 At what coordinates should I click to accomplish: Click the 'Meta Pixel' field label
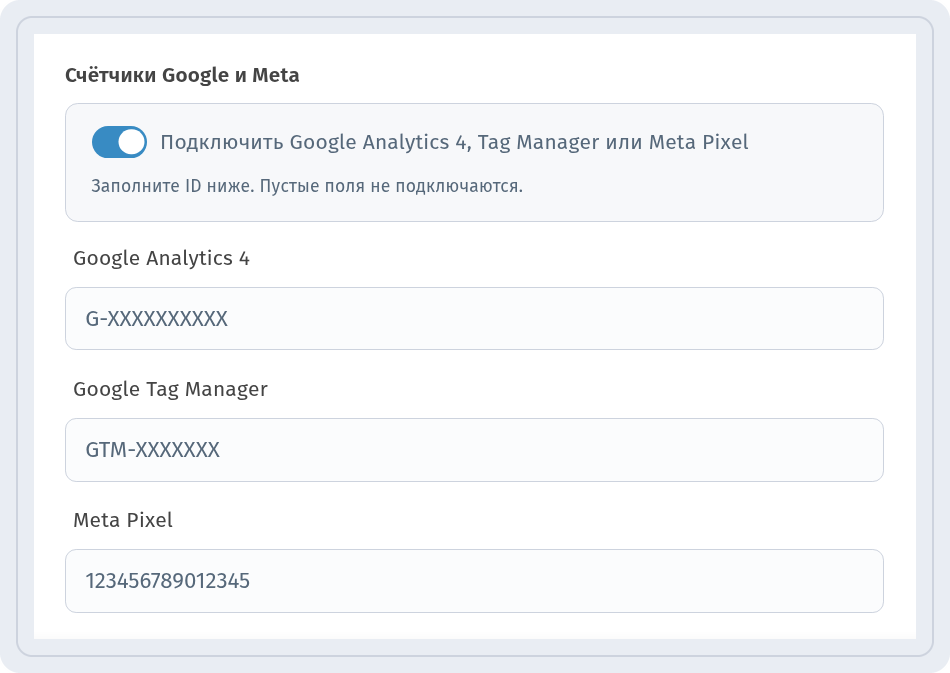(123, 520)
